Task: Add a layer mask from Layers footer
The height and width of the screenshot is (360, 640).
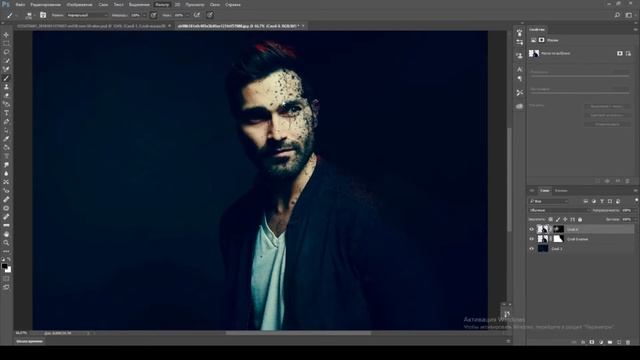Action: coord(592,342)
